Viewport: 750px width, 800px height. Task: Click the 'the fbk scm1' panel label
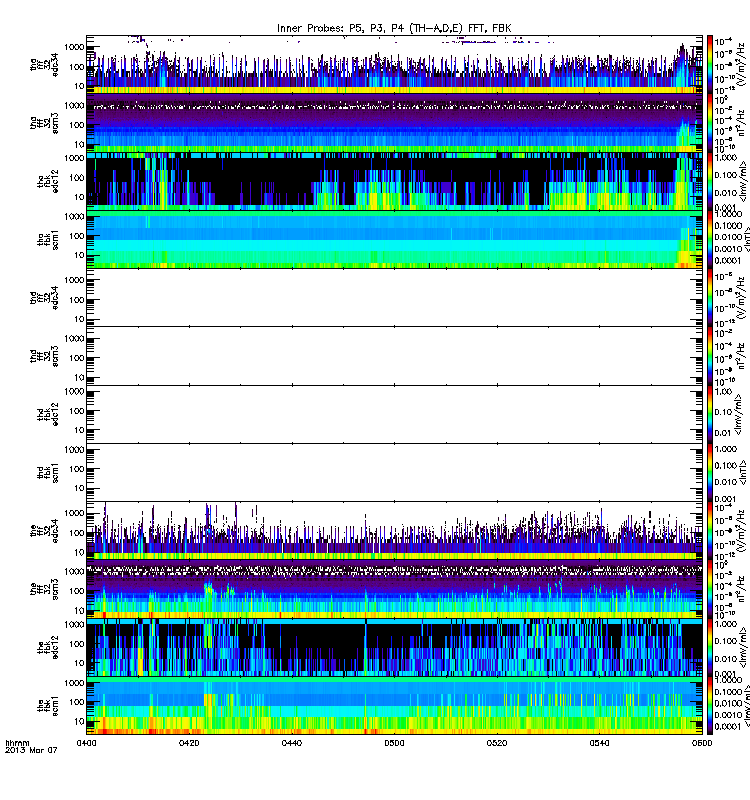(48, 706)
